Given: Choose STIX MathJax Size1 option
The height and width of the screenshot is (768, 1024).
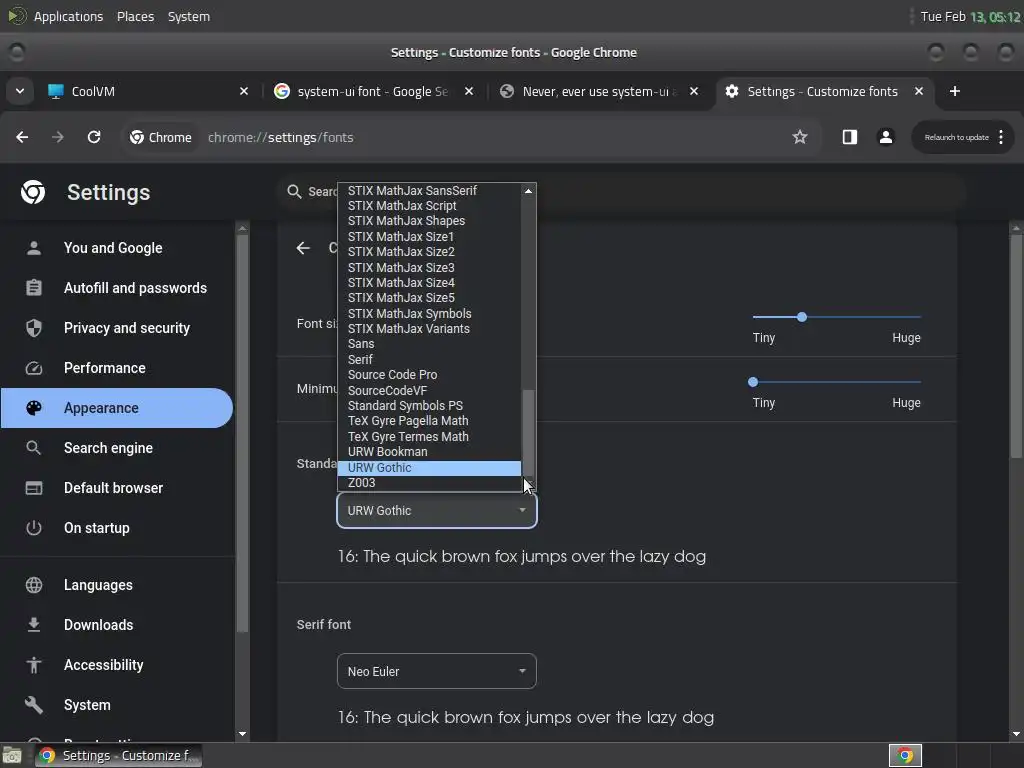Looking at the screenshot, I should (430, 236).
